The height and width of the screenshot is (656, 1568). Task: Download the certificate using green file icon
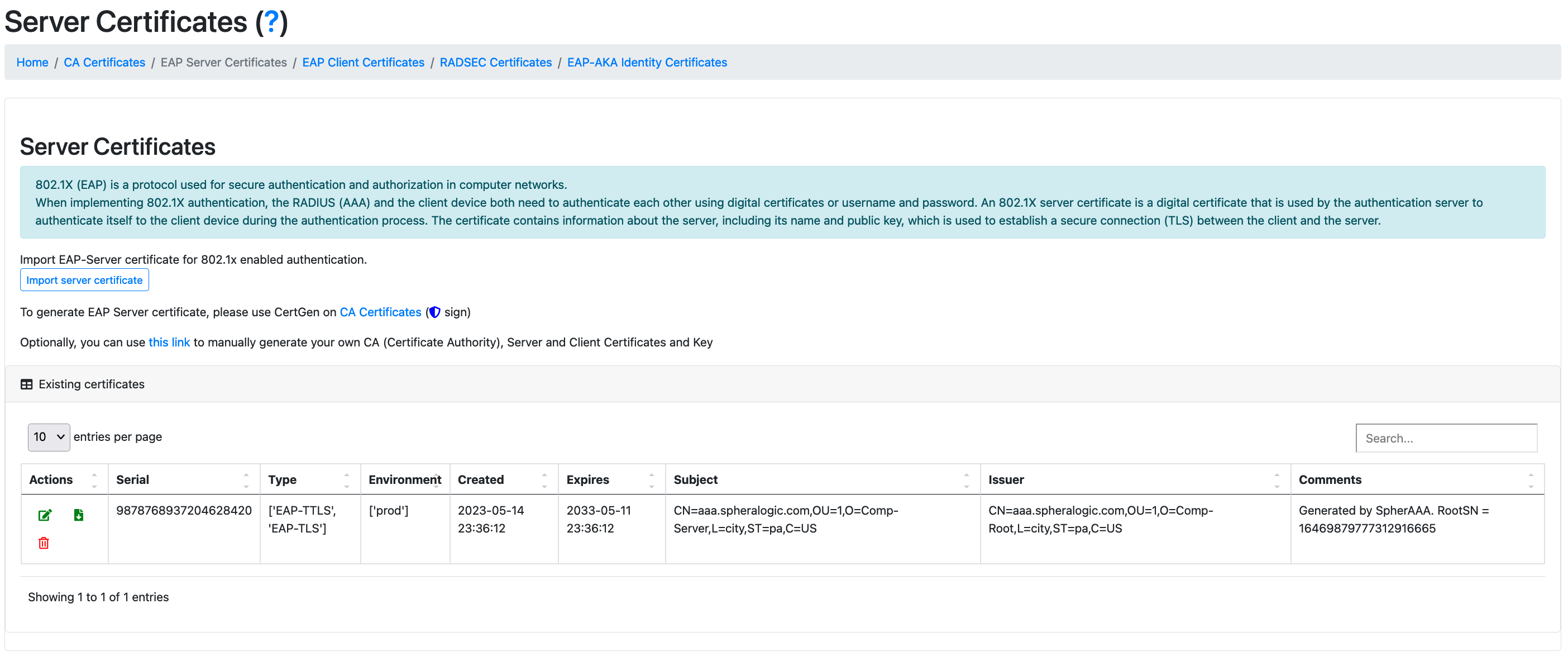(x=79, y=515)
